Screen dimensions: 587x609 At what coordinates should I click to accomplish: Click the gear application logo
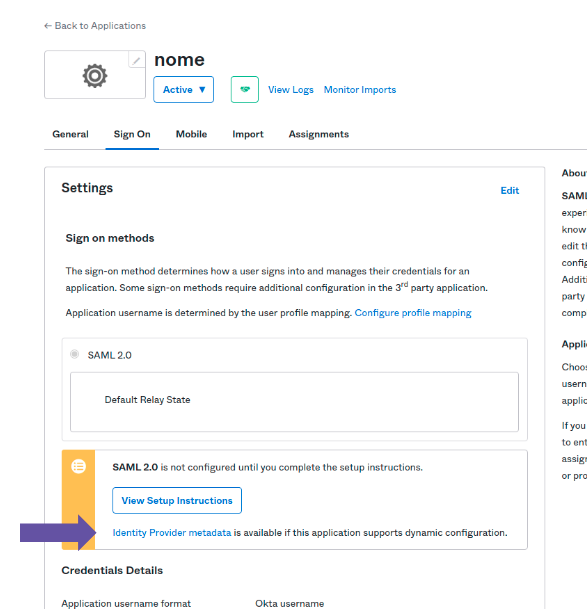pyautogui.click(x=95, y=76)
